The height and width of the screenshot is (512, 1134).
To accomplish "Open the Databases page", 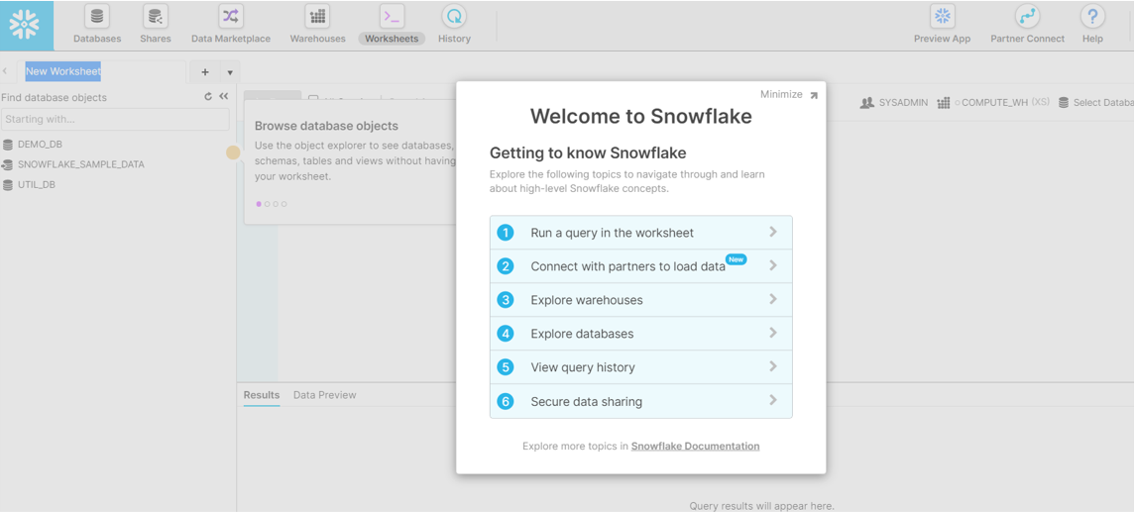I will (97, 25).
